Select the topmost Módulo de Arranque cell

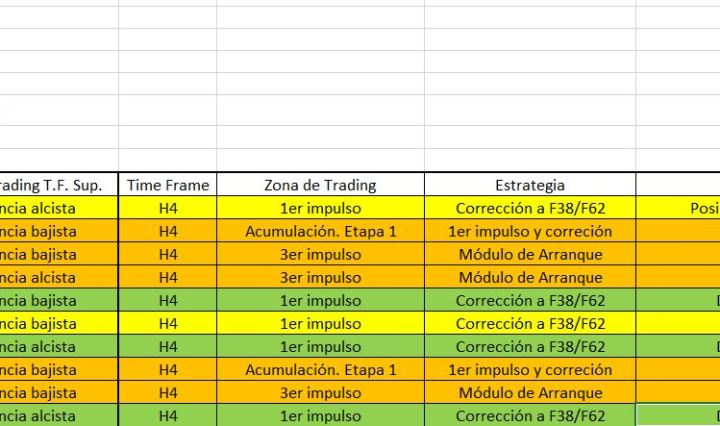[x=530, y=254]
